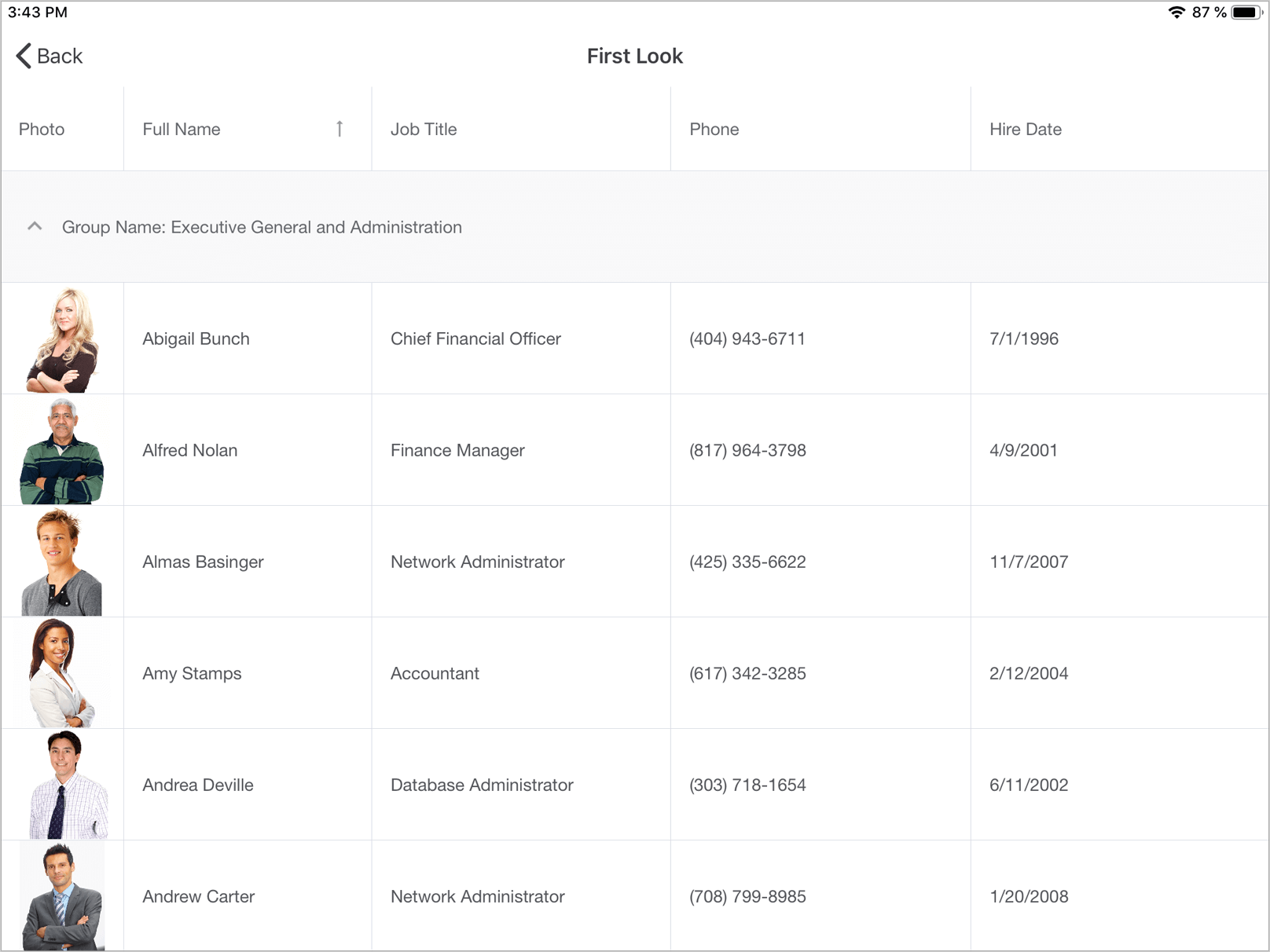Screen dimensions: 1270x952
Task: Tap the hire date 2/12/2004 cell
Action: (x=1028, y=674)
